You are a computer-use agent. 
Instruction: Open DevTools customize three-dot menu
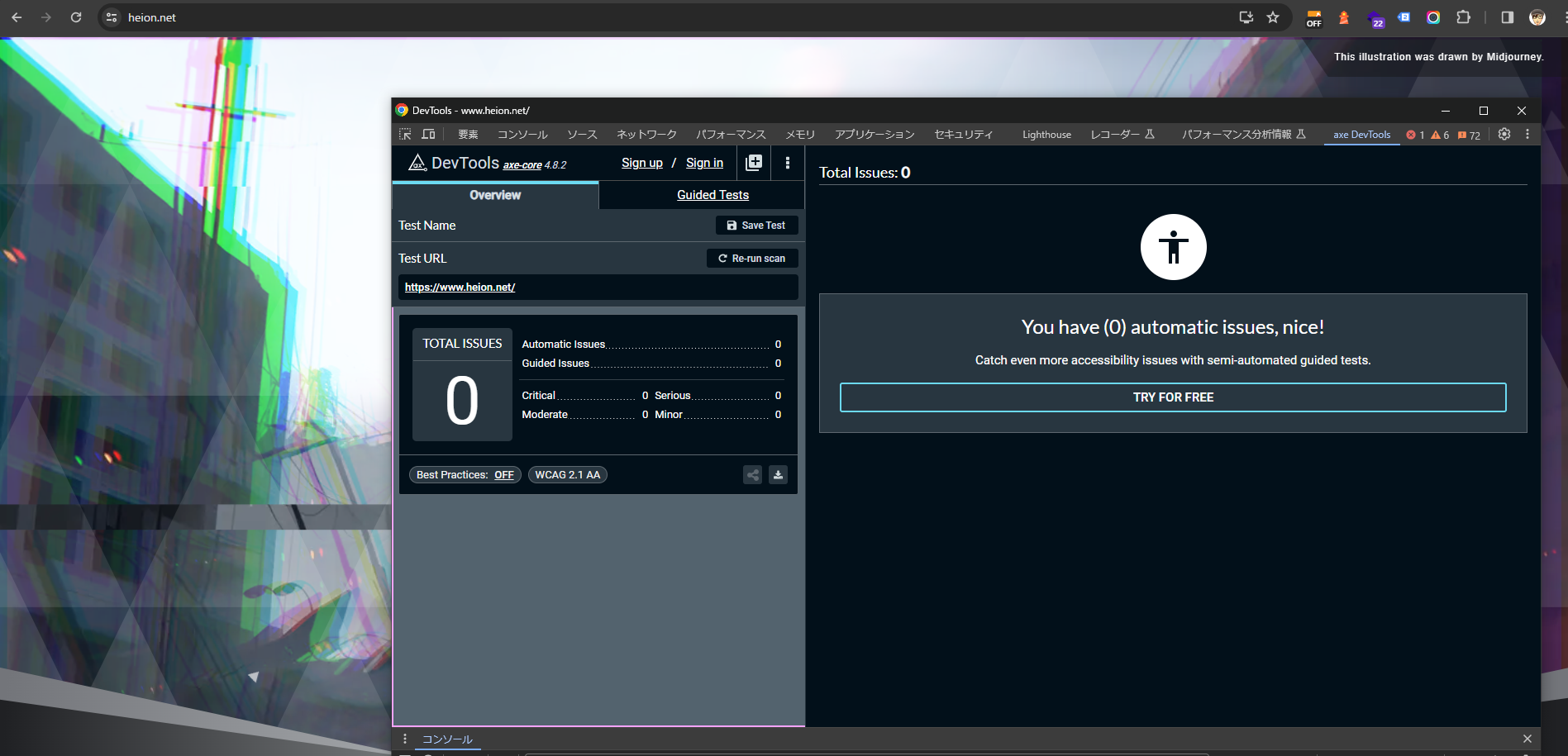click(1527, 134)
